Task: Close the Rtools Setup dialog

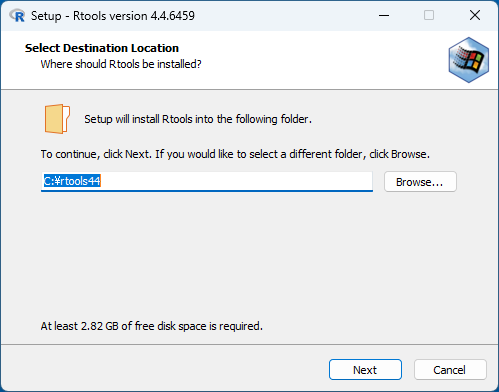Action: tap(475, 15)
